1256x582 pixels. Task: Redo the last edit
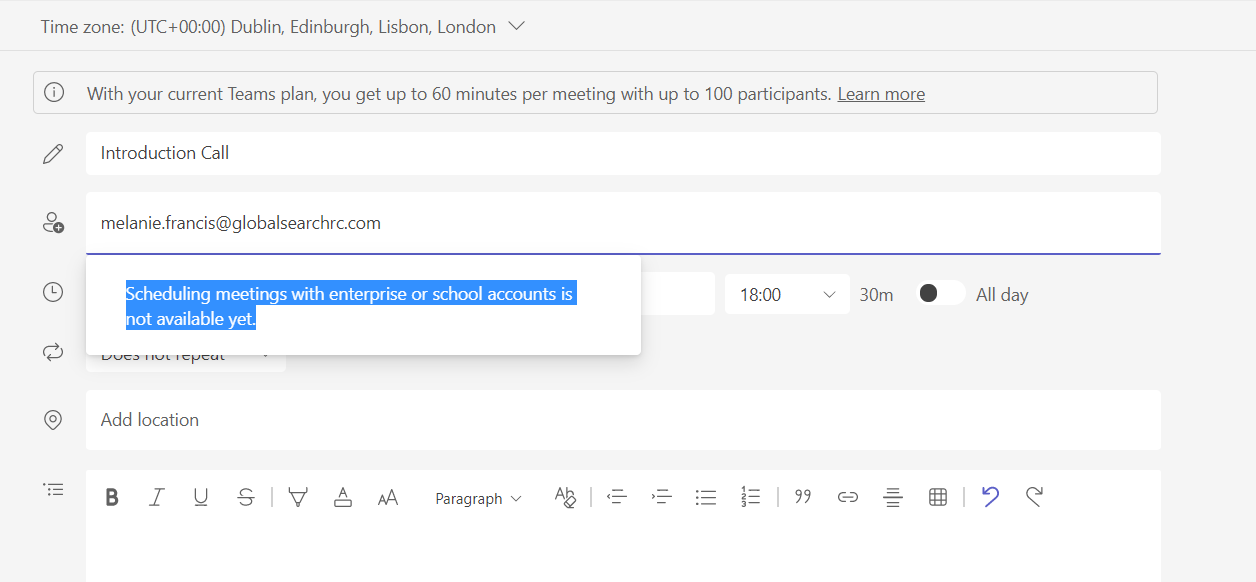pos(1035,496)
